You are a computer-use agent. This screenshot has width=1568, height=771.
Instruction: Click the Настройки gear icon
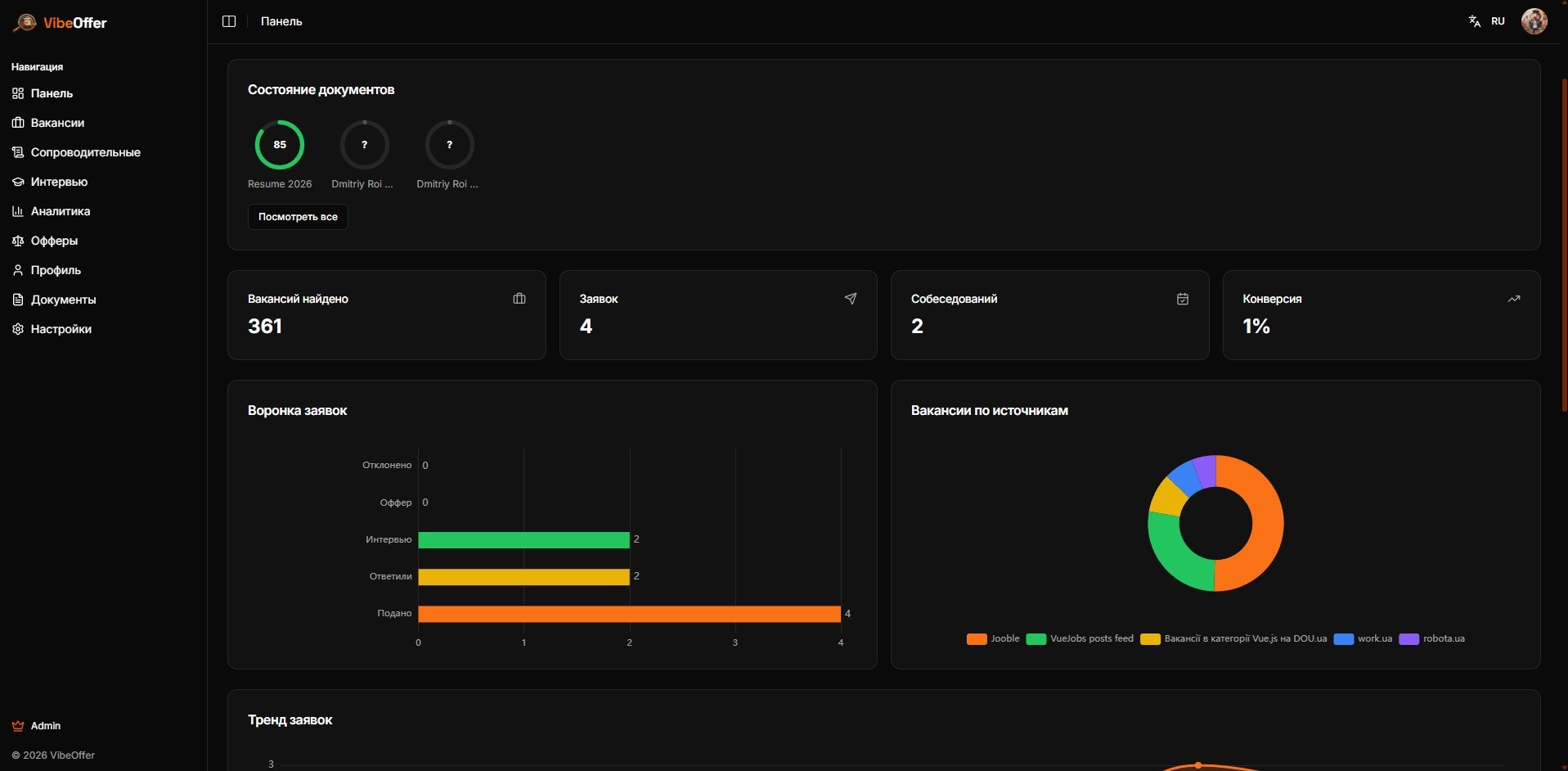(x=18, y=329)
